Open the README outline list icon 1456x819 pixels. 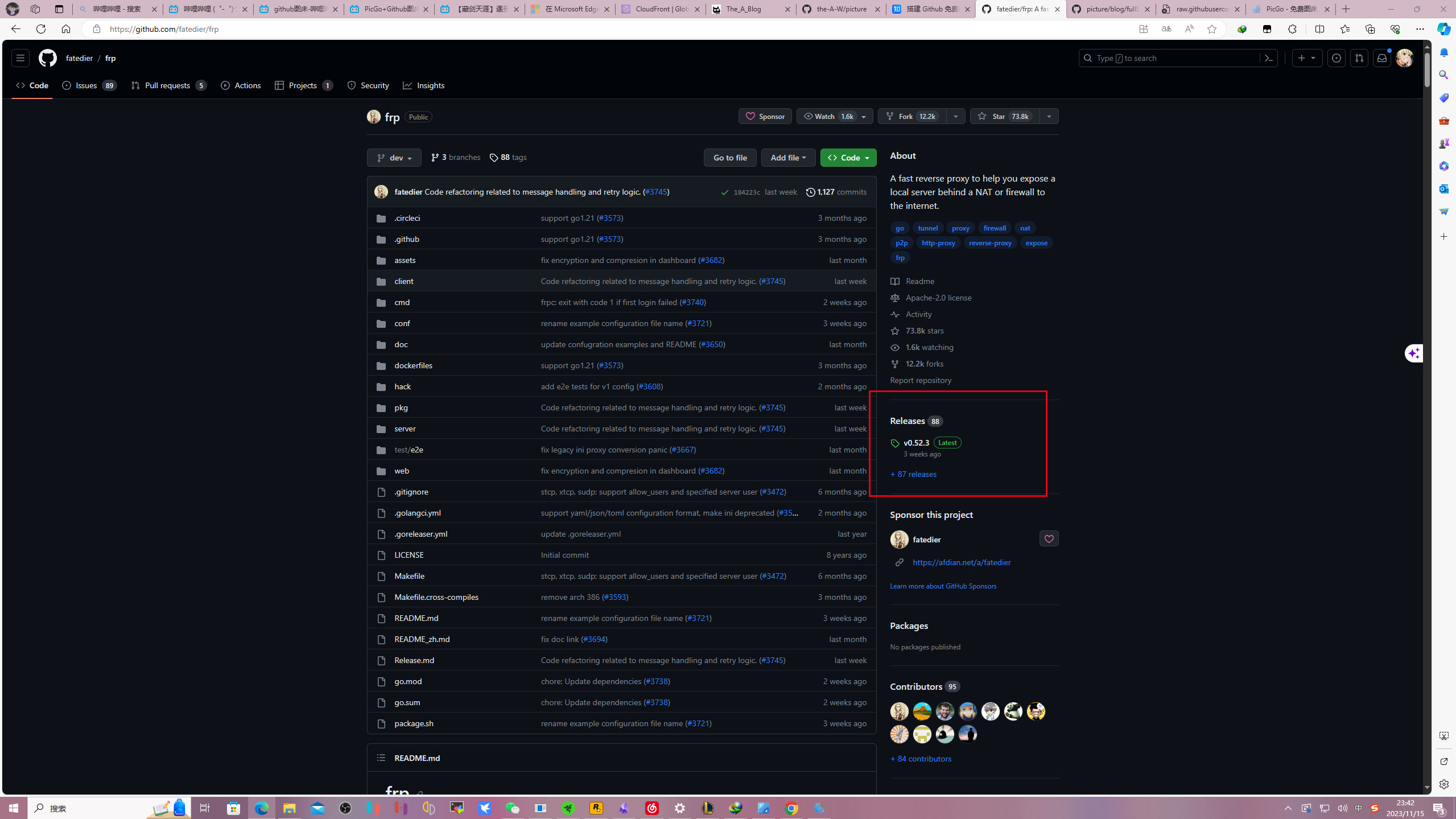(x=381, y=758)
